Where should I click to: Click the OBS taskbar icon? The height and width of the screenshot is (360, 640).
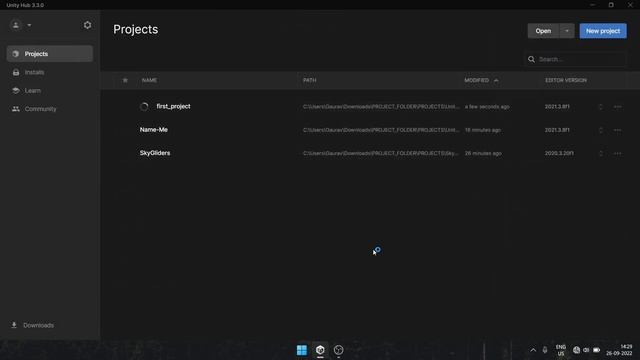(x=338, y=350)
